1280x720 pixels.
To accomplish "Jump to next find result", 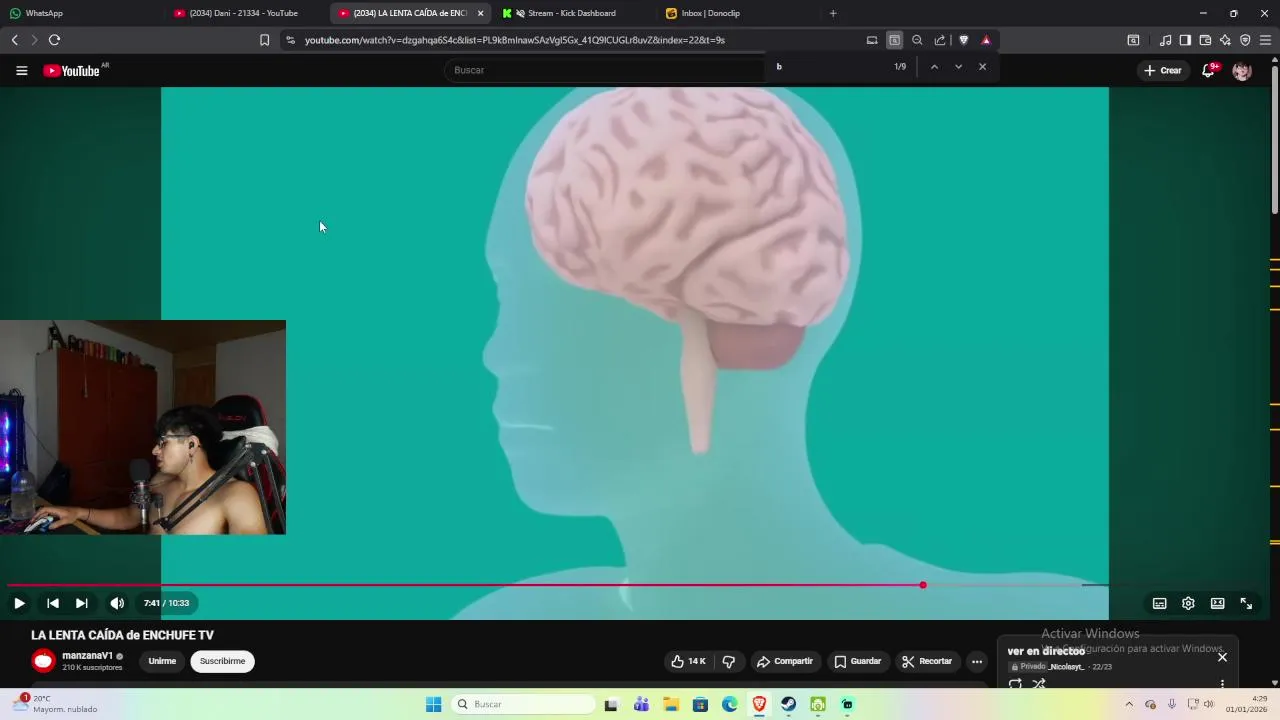I will [x=958, y=67].
